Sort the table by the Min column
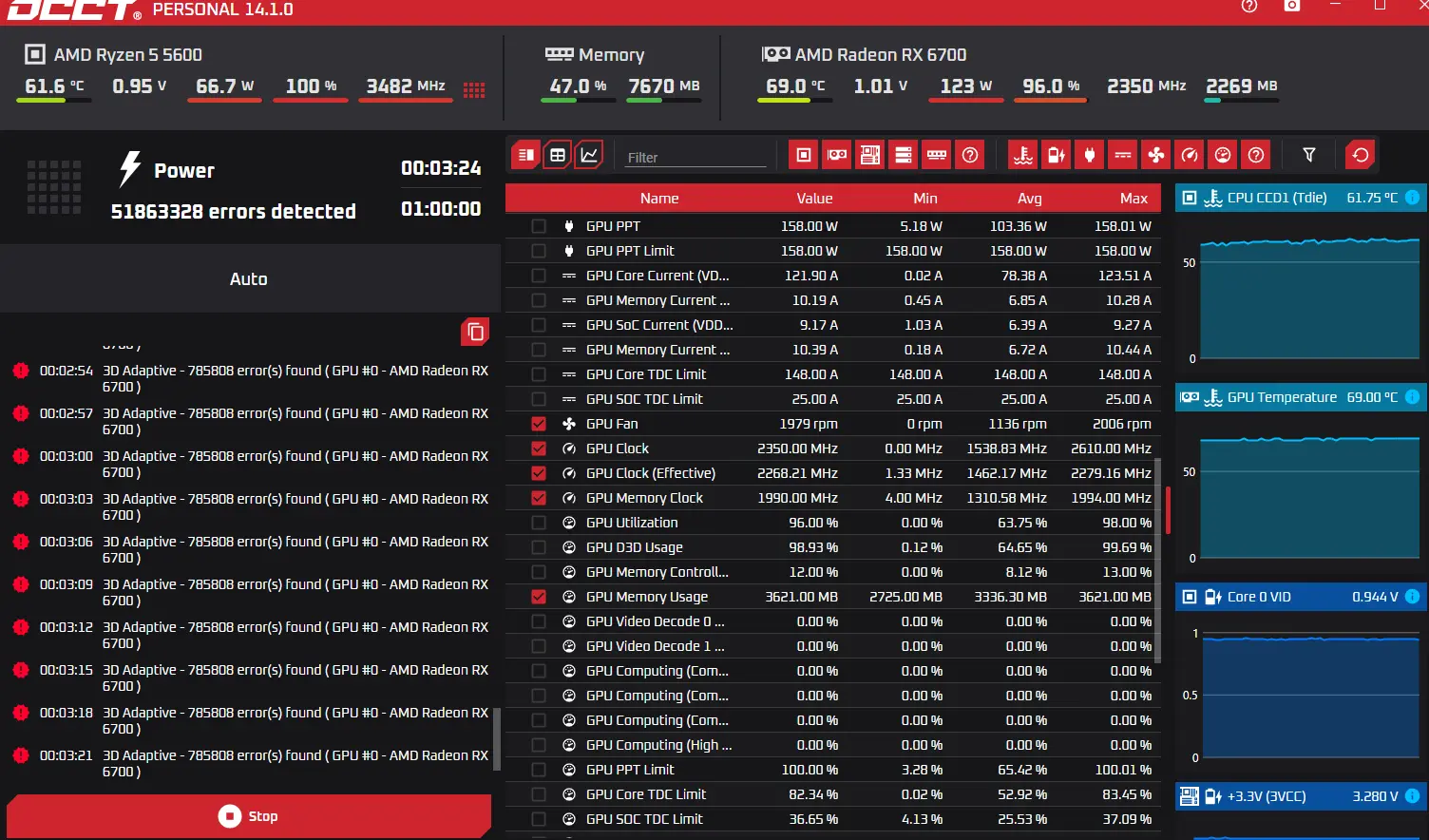The height and width of the screenshot is (840, 1429). click(x=925, y=199)
